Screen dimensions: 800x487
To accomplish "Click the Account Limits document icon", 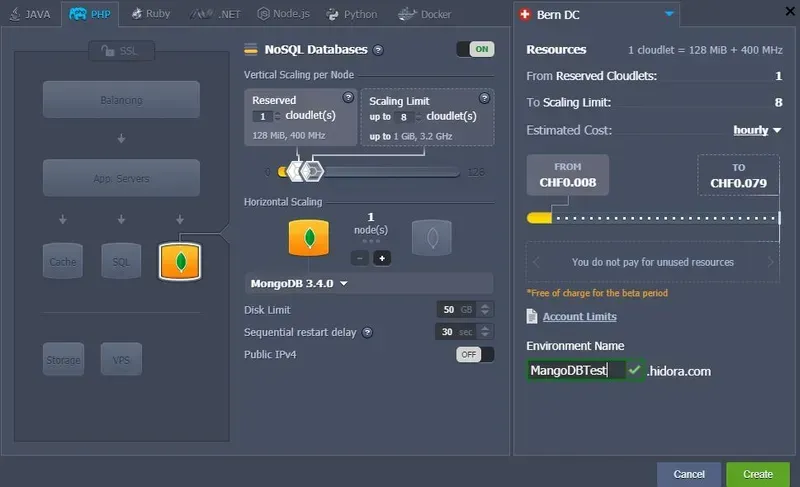I will 532,316.
